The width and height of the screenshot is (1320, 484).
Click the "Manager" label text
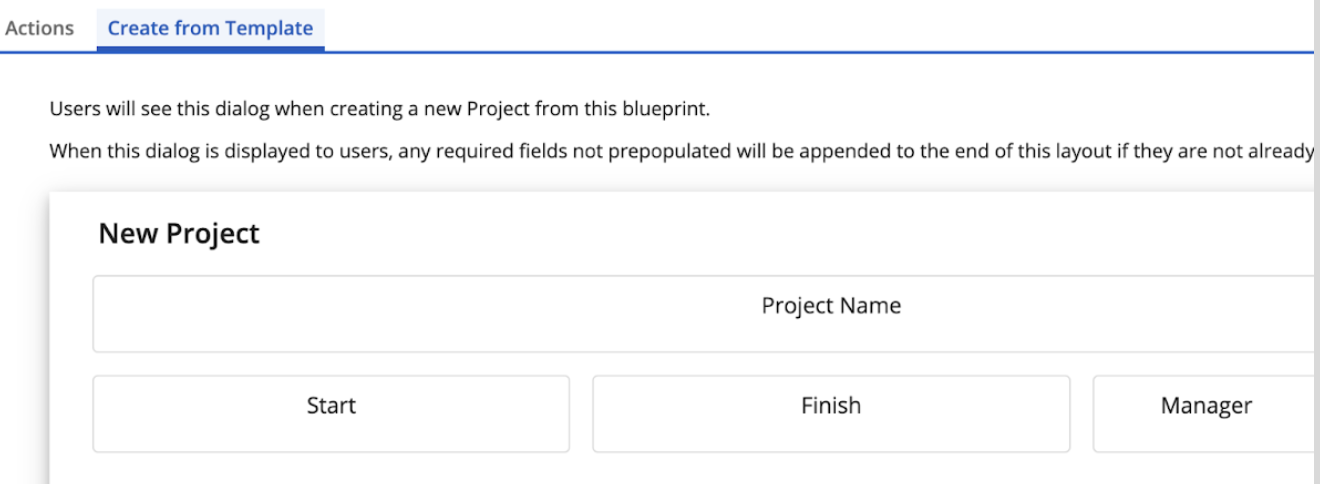1206,406
